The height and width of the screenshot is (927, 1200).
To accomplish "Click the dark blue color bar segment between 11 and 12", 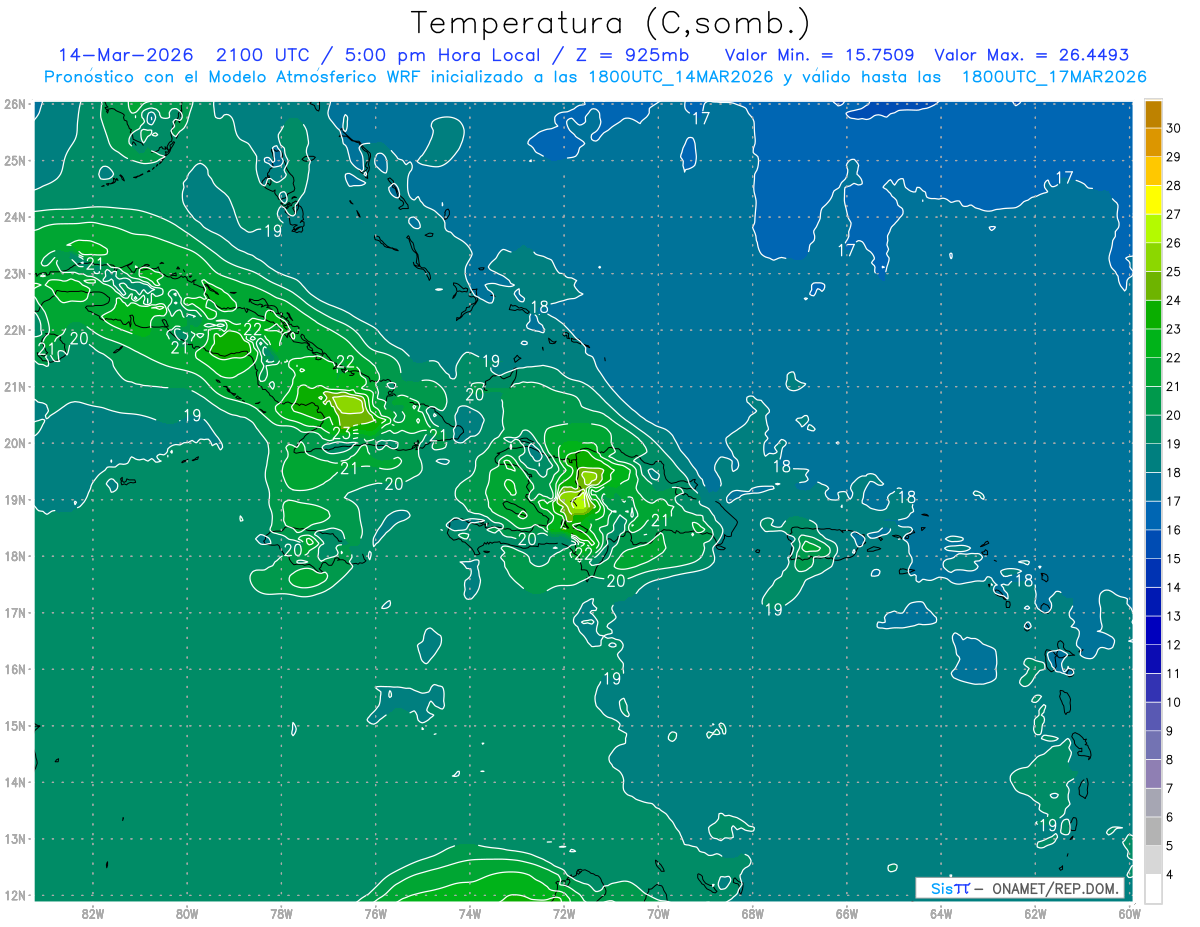I will 1153,659.
